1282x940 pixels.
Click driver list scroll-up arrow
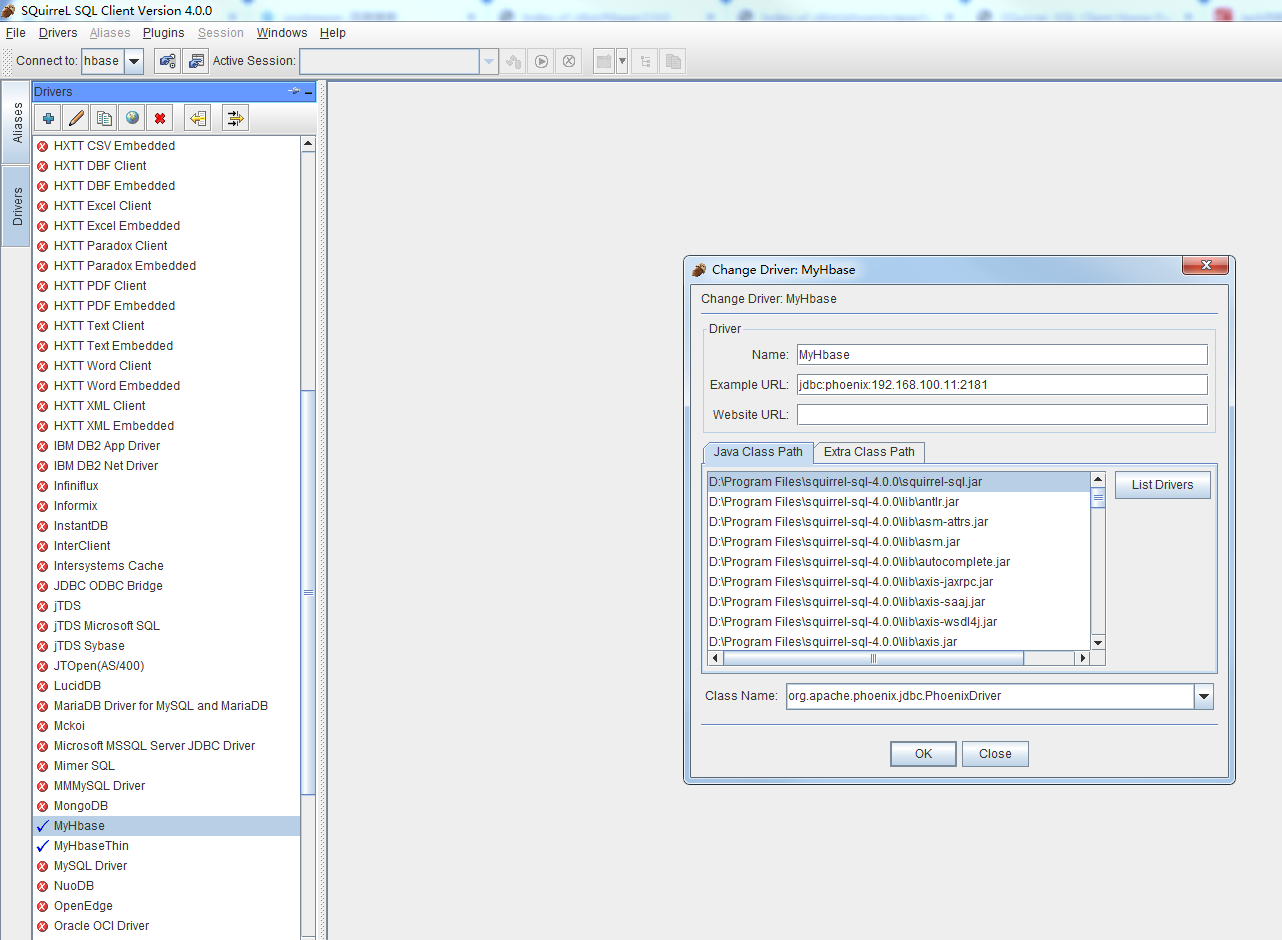(308, 144)
